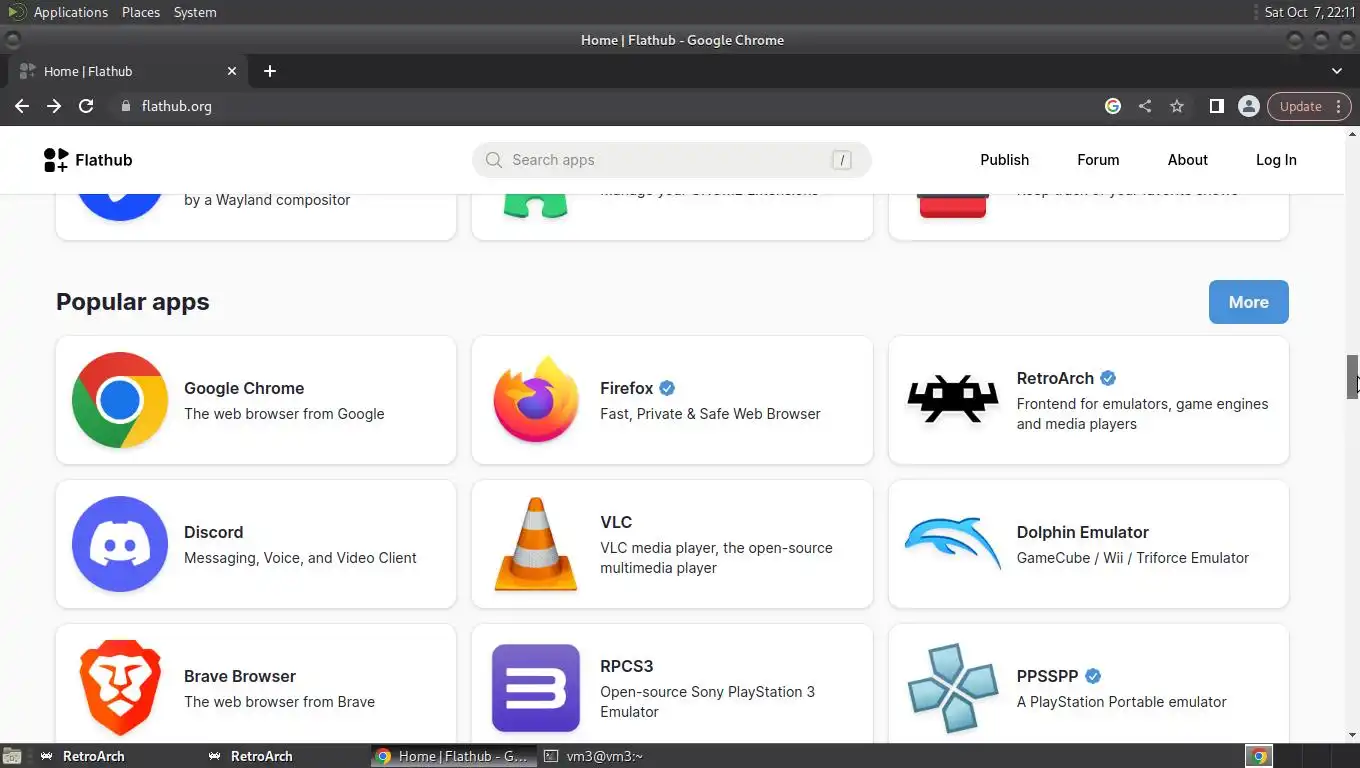Toggle Chrome side panel icon

[1217, 106]
